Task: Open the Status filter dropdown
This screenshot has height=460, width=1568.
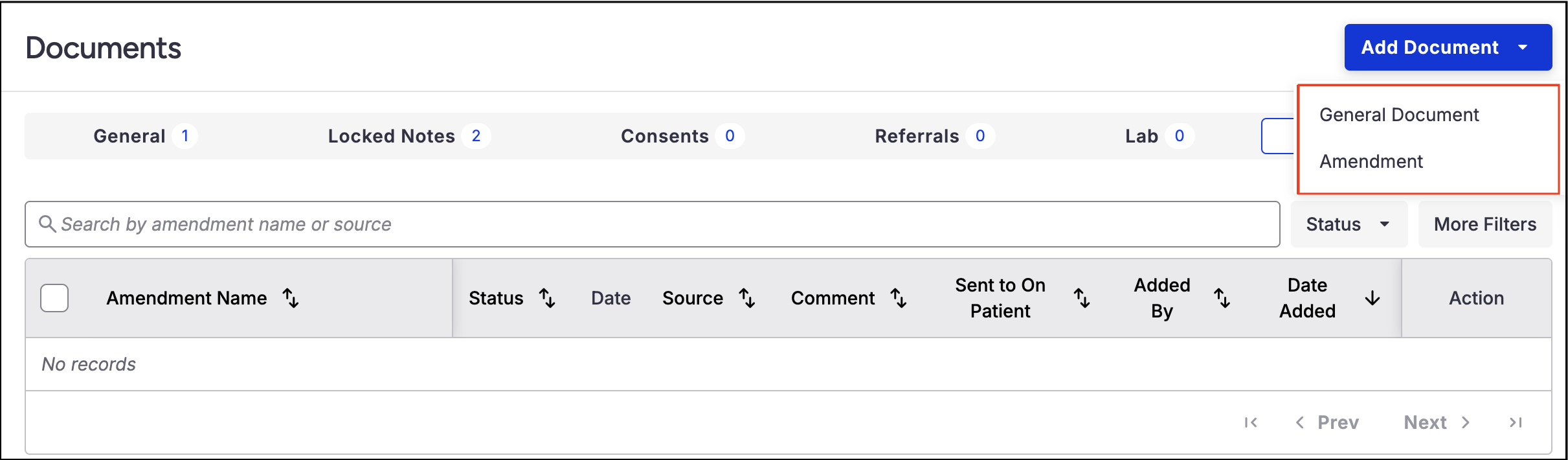Action: (x=1349, y=224)
